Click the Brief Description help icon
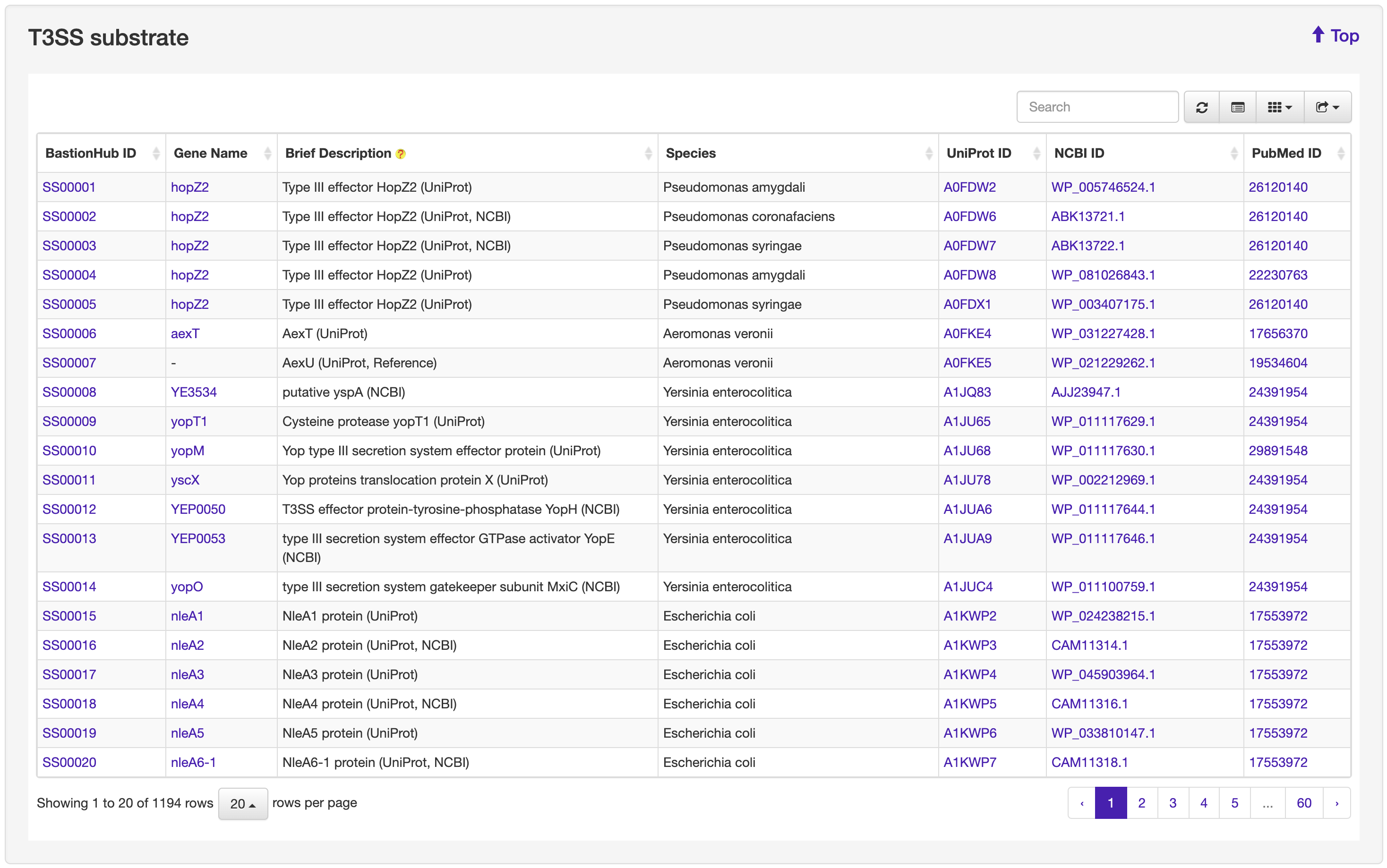1387x868 pixels. (401, 154)
